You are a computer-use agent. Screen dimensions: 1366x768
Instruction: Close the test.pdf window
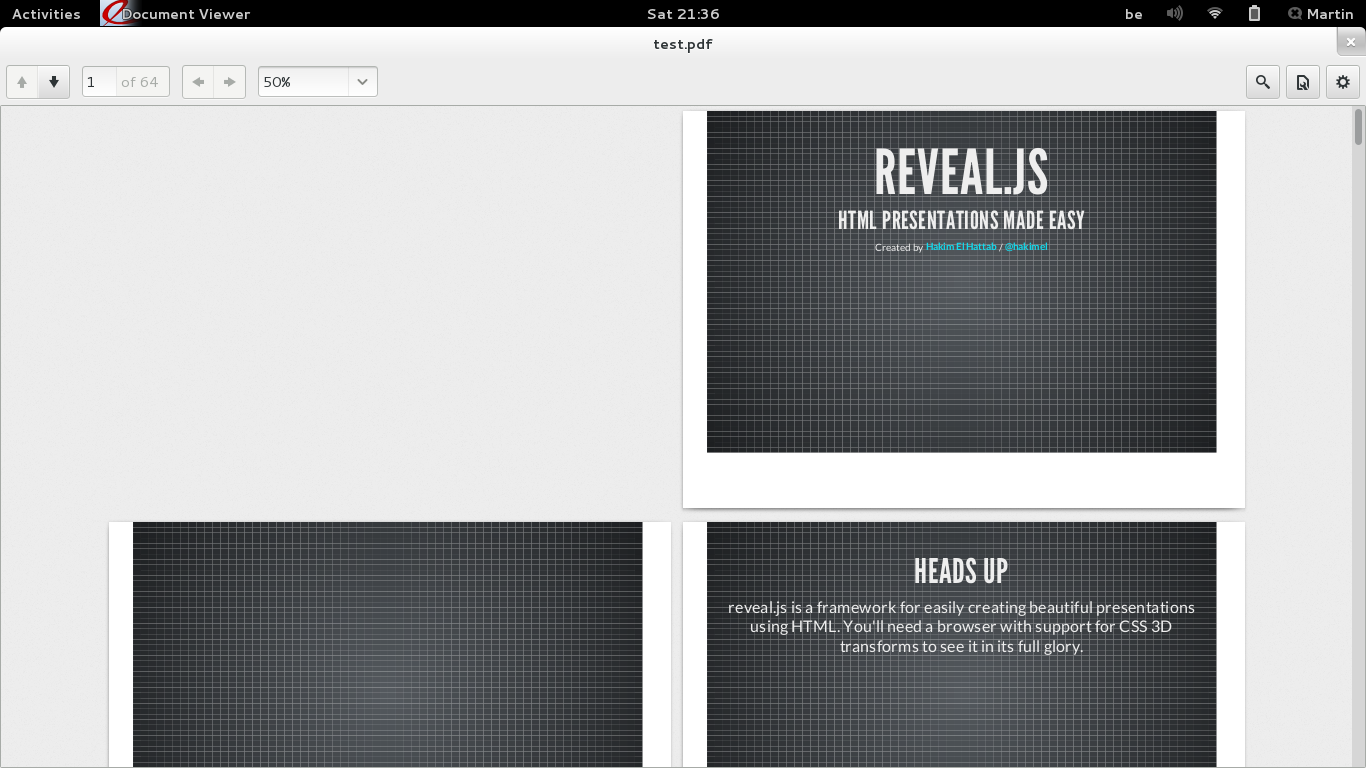tap(1351, 42)
